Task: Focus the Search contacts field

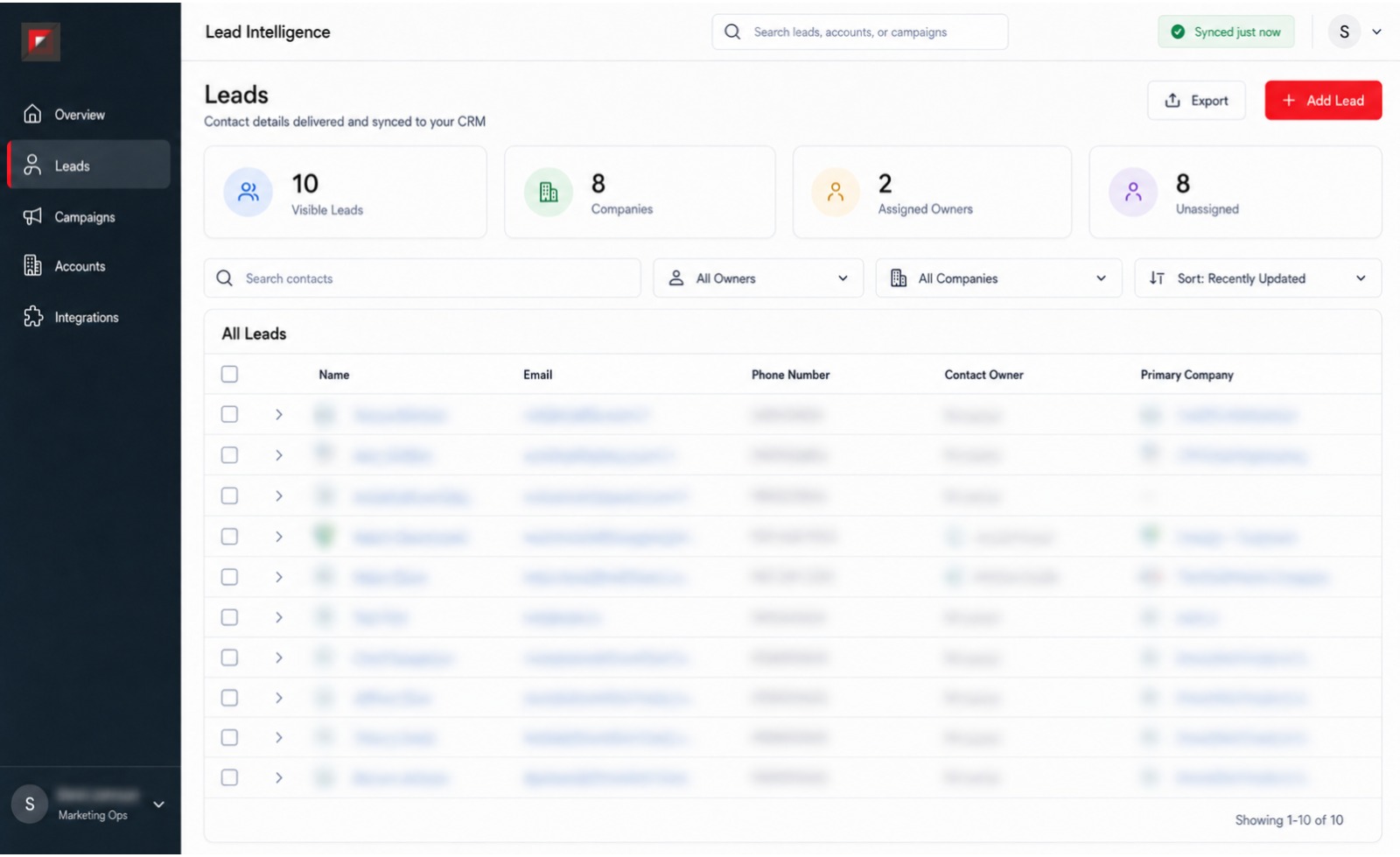Action: click(423, 278)
